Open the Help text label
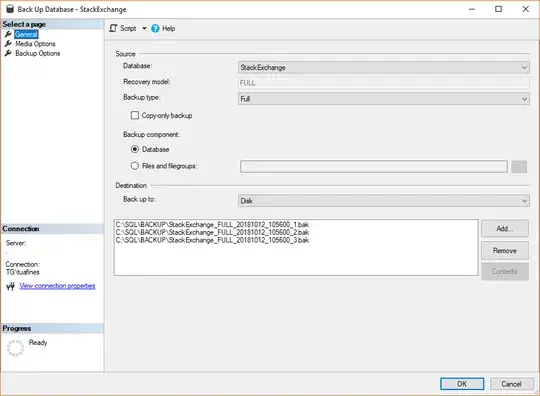Screen dimensions: 540x396 pos(168,28)
